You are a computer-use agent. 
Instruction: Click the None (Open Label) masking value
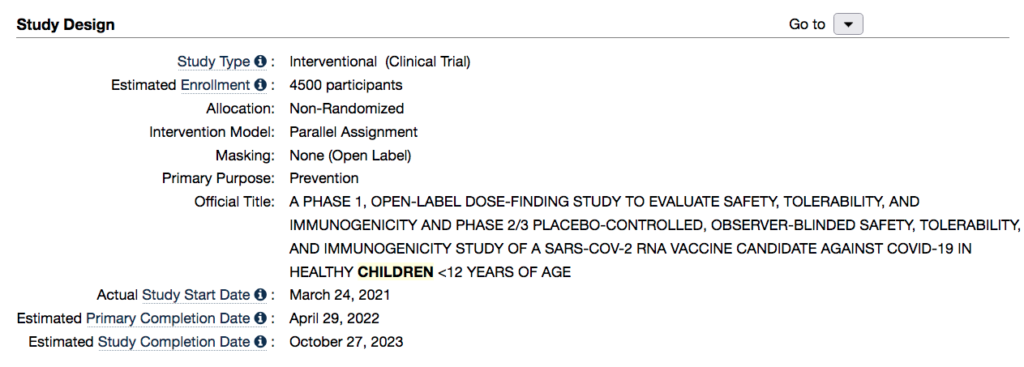(351, 155)
